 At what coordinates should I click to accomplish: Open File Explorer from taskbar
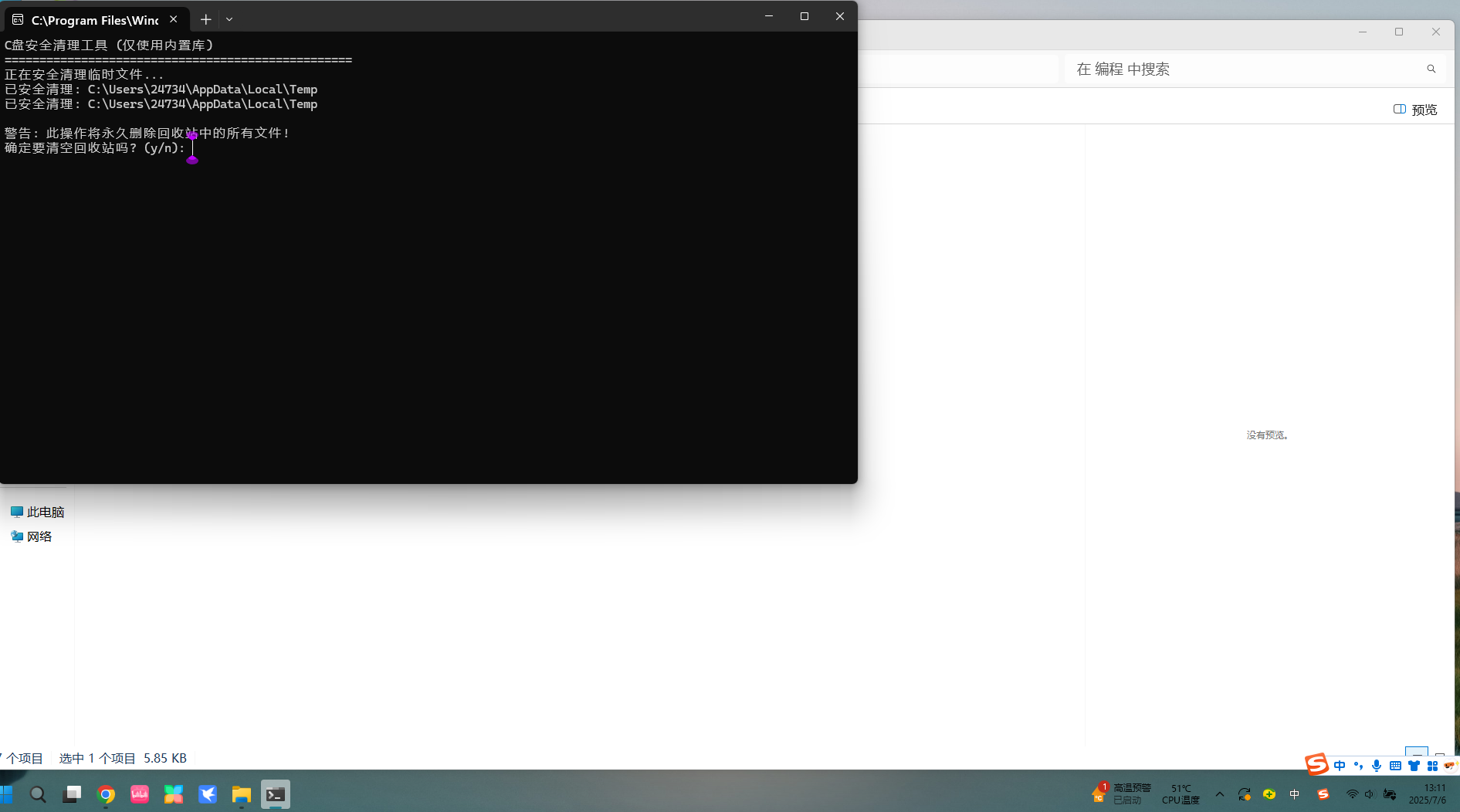point(242,794)
